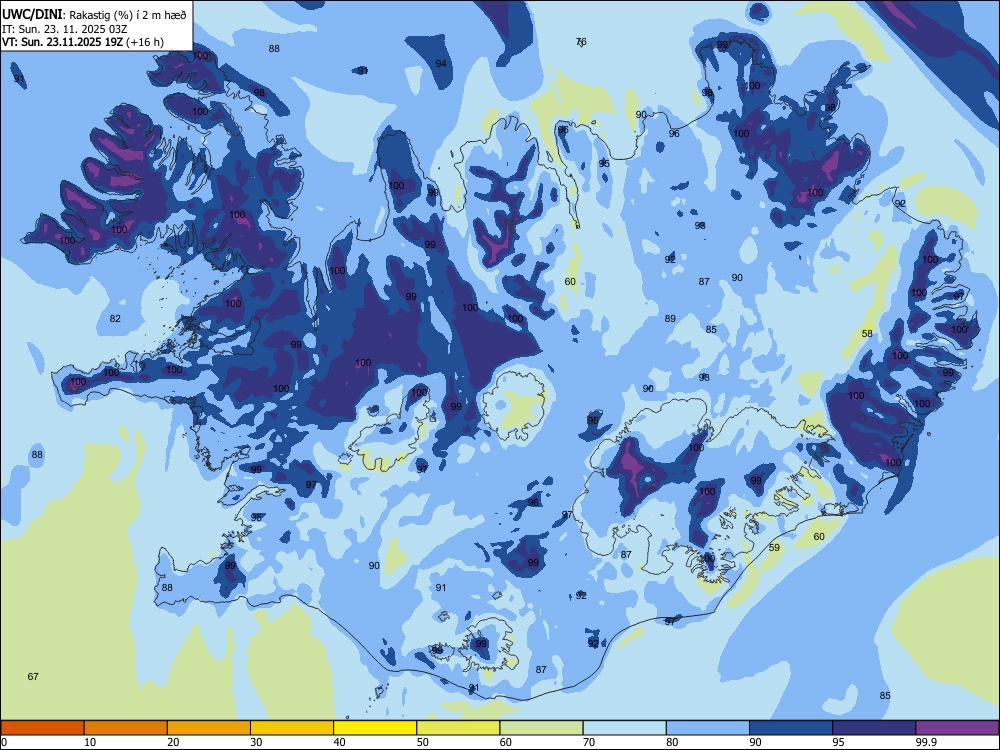Click the "Rakastig (%) í 2 m hæð" label
Image resolution: width=1000 pixels, height=750 pixels.
[128, 15]
